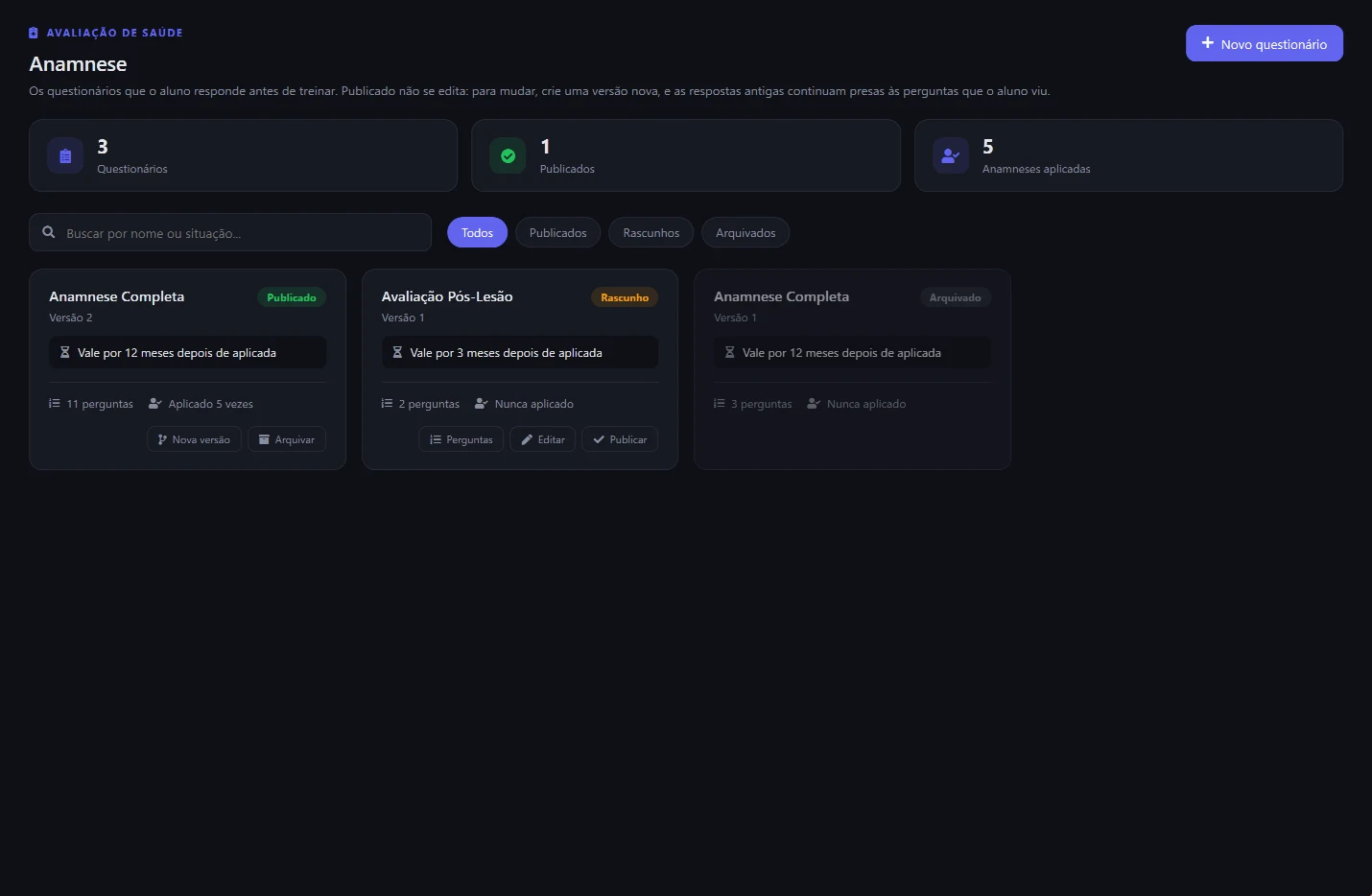Click hourglass icon on Anamnese Completa Versão 2
The height and width of the screenshot is (896, 1372).
(65, 352)
